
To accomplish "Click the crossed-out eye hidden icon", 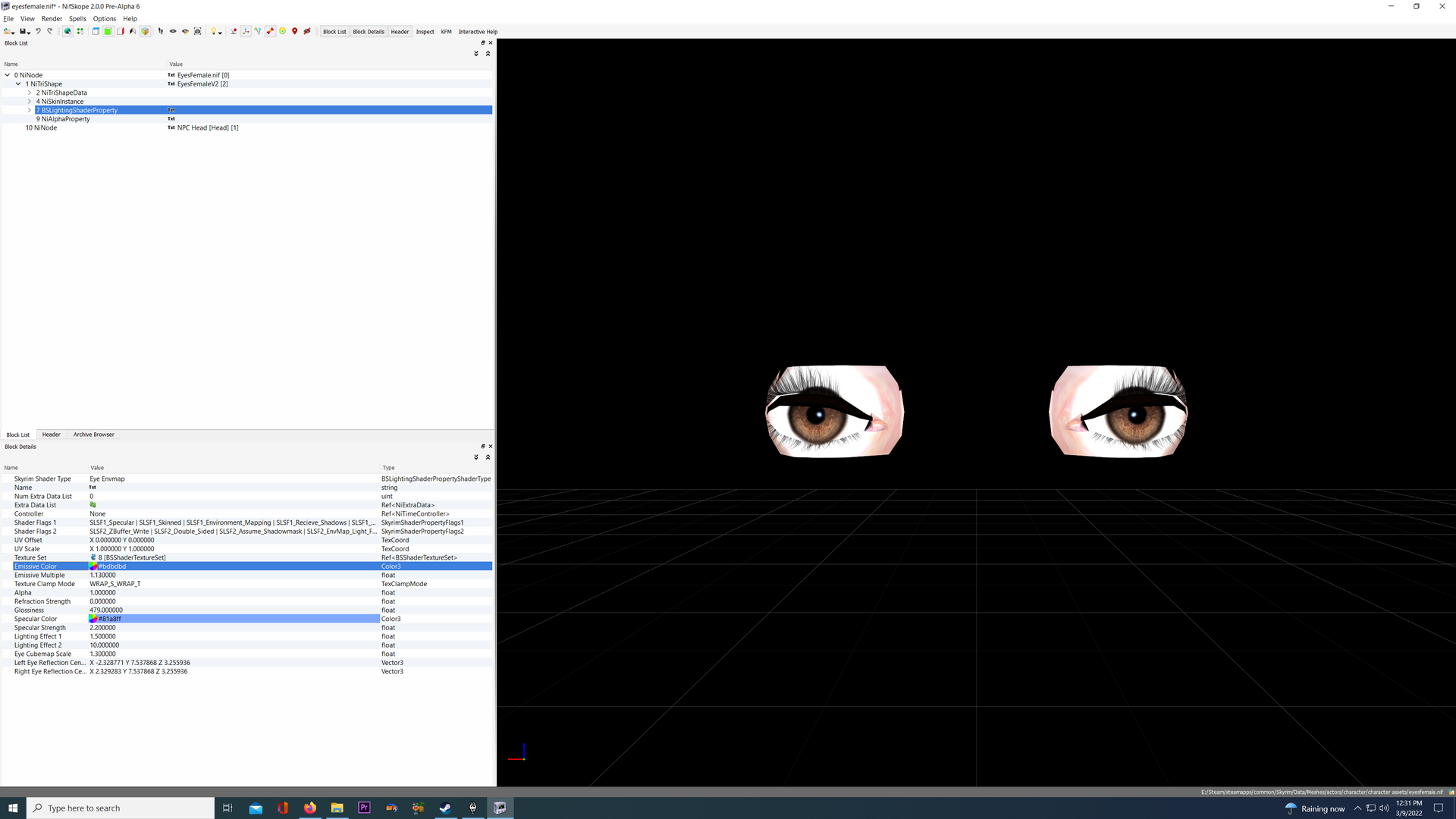I will (x=307, y=31).
